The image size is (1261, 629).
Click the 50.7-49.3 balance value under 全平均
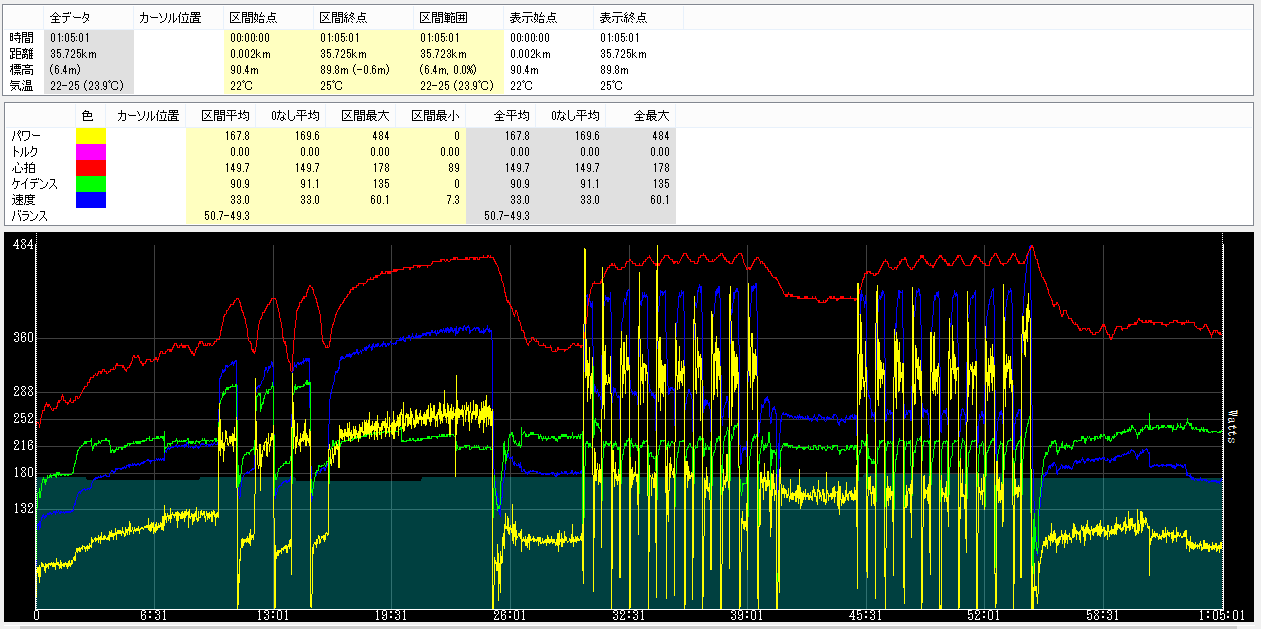[506, 216]
